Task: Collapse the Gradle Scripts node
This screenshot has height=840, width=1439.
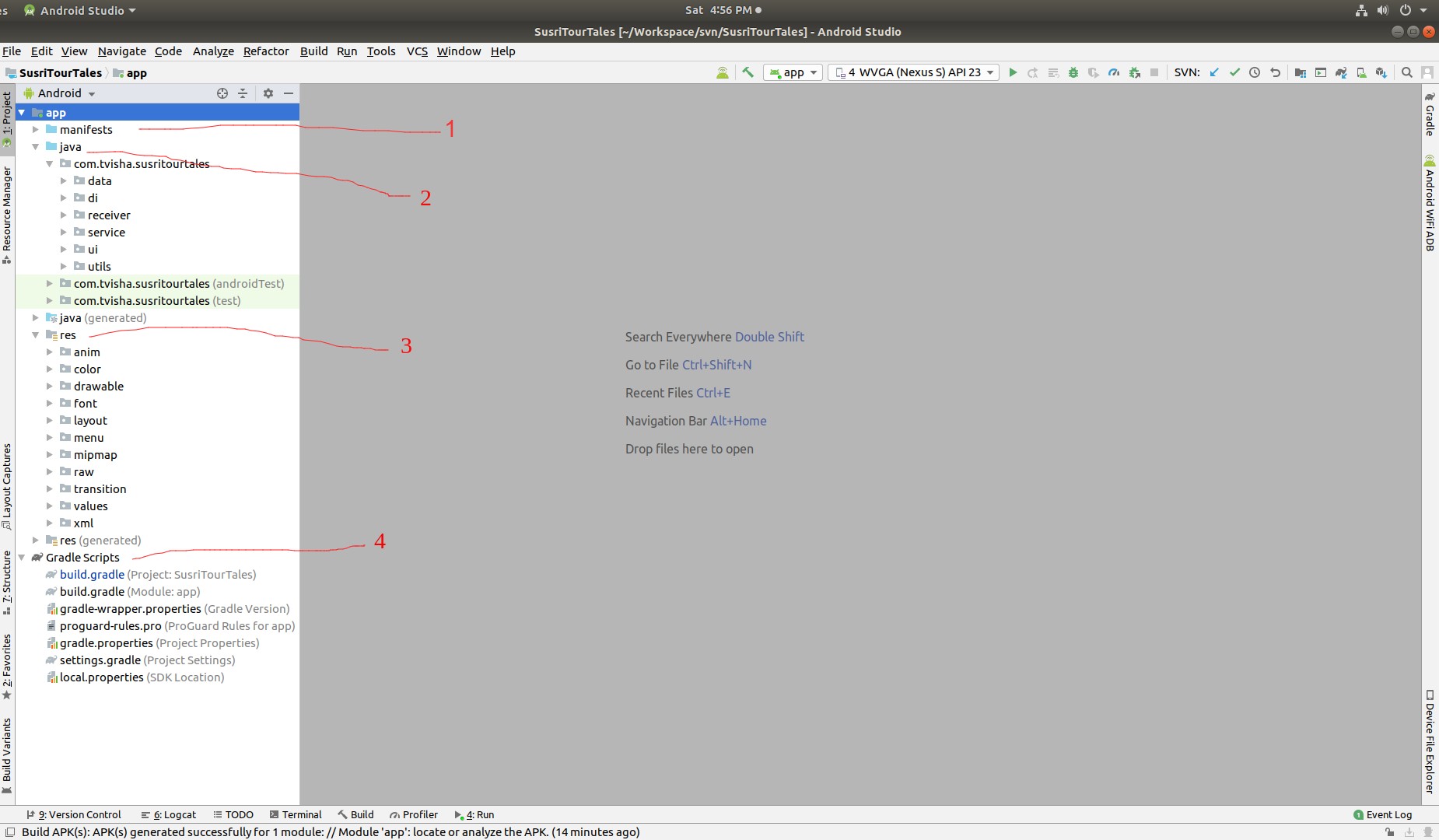Action: [22, 558]
